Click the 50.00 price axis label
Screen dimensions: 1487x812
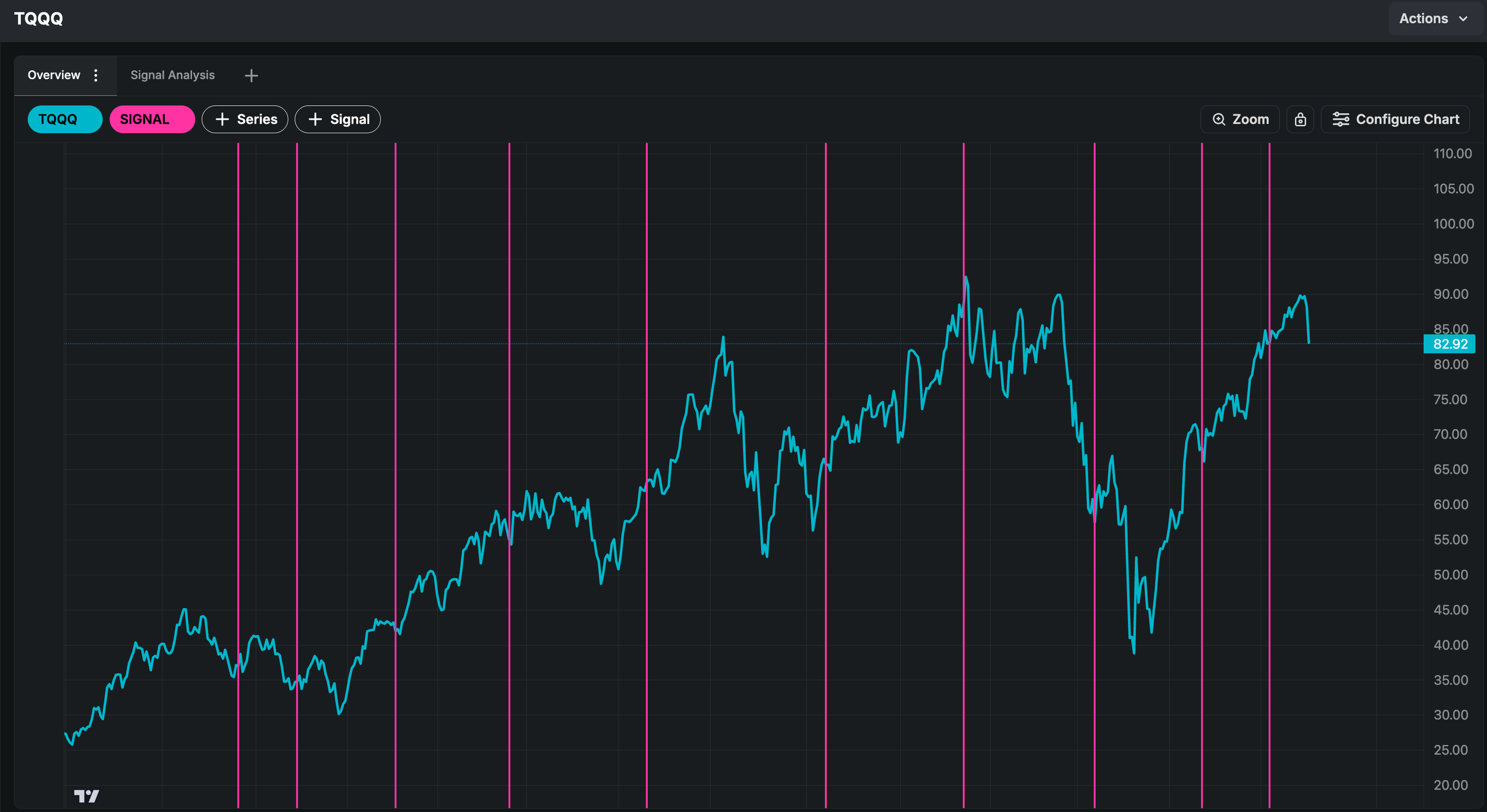pyautogui.click(x=1451, y=575)
